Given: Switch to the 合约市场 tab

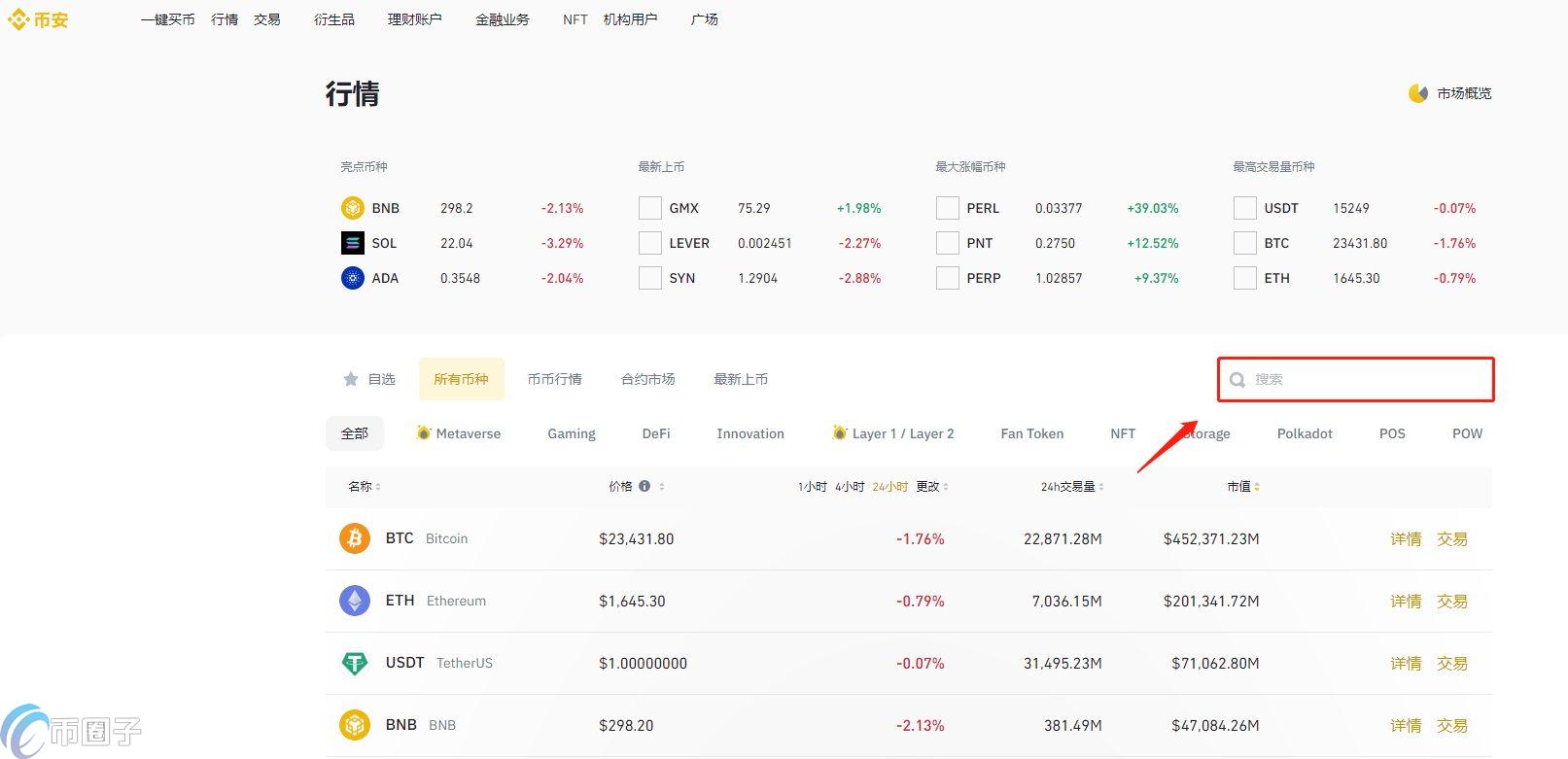Looking at the screenshot, I should coord(648,379).
